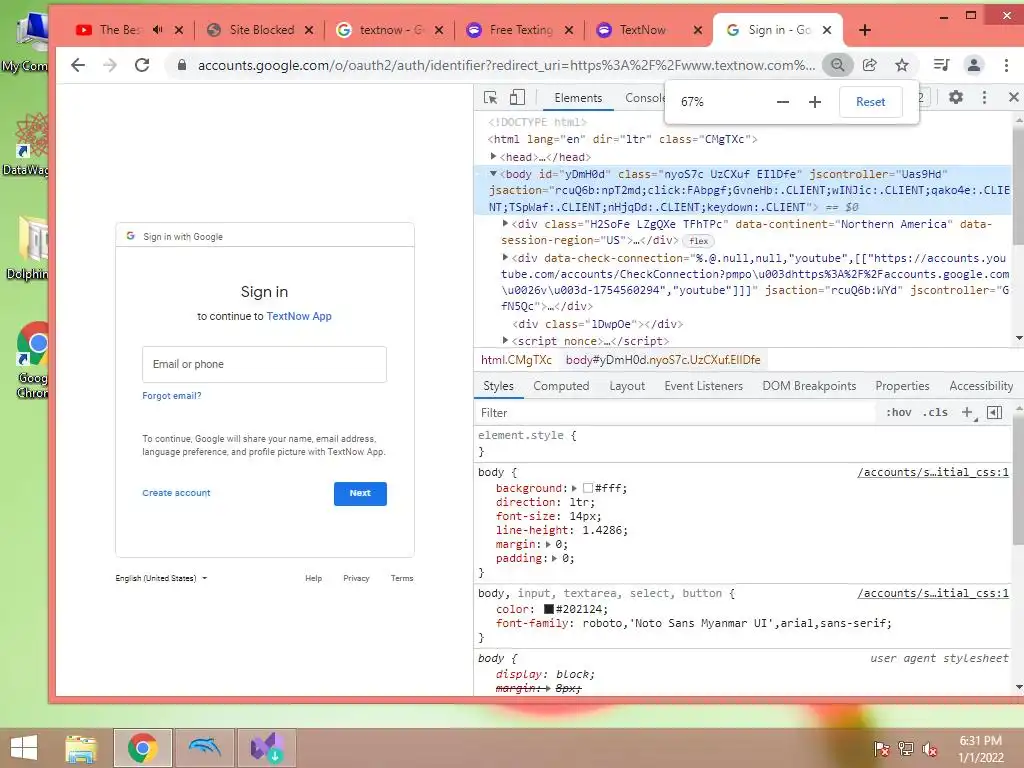Reset page zoom to default

click(871, 102)
